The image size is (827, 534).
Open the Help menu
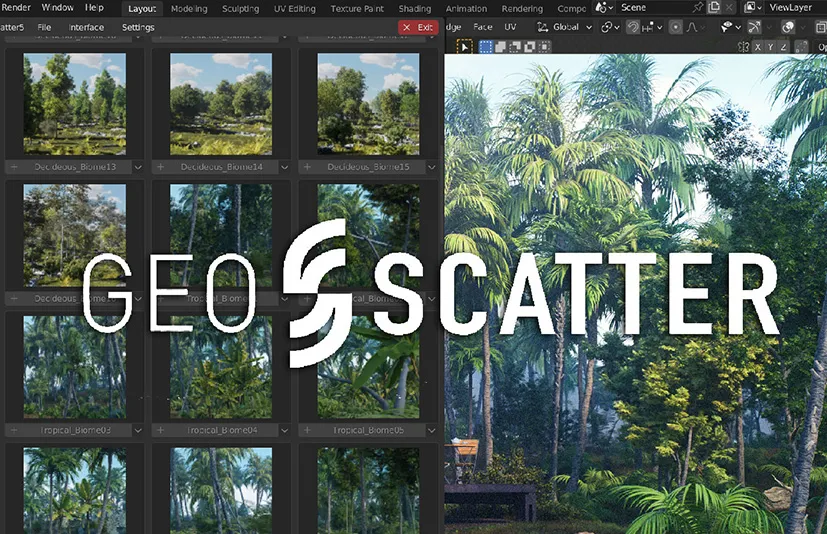pos(94,7)
